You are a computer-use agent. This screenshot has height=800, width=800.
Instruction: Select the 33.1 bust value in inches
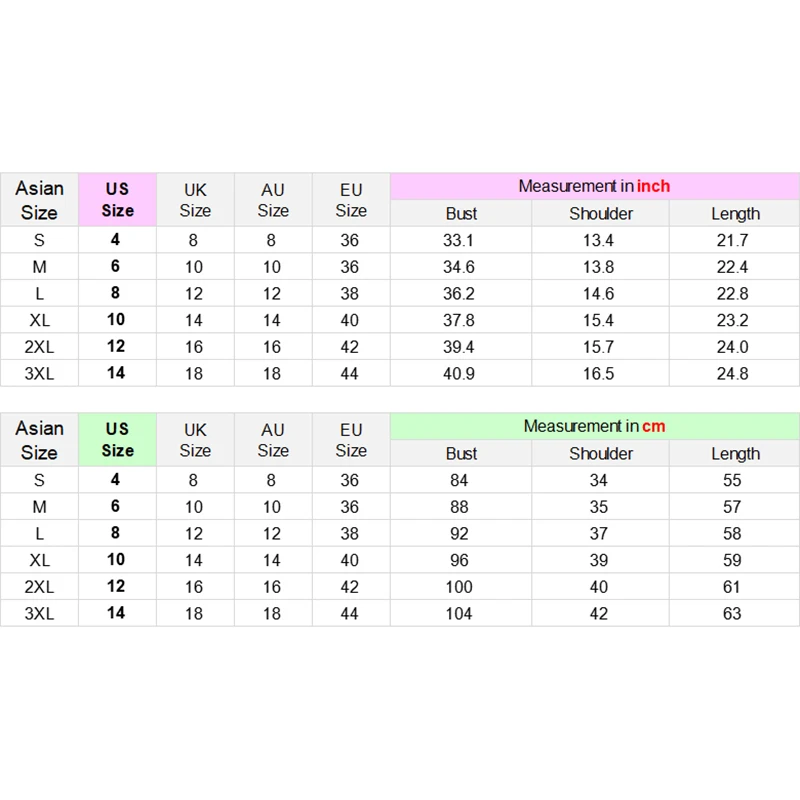tap(459, 240)
